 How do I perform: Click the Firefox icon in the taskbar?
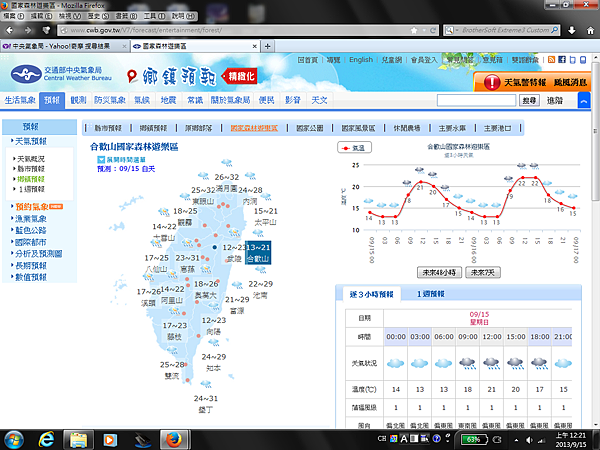174,439
